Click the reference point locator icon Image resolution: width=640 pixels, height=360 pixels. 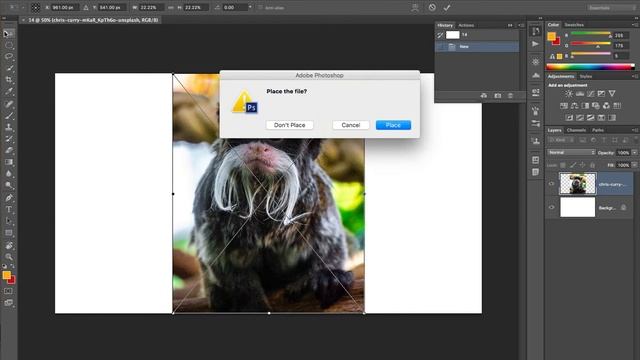tap(36, 7)
